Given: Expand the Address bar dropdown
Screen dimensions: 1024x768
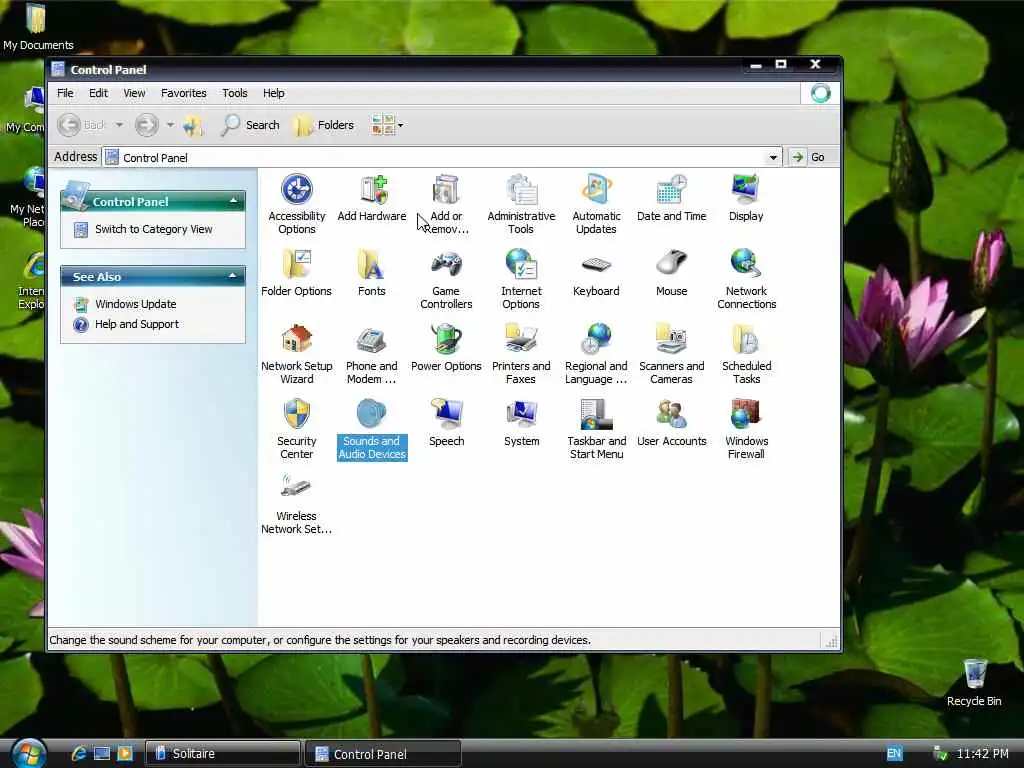Looking at the screenshot, I should (773, 157).
